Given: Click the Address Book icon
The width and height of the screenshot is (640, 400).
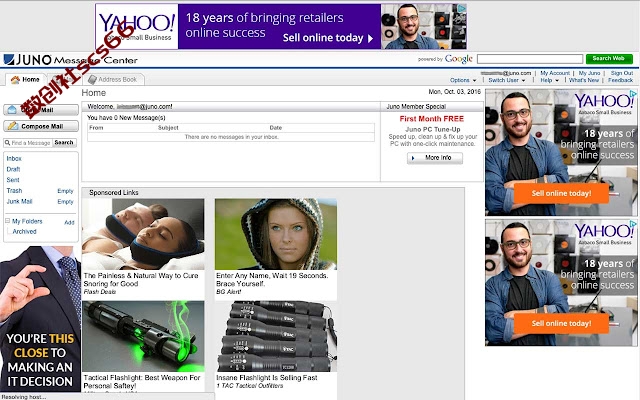Looking at the screenshot, I should 92,80.
